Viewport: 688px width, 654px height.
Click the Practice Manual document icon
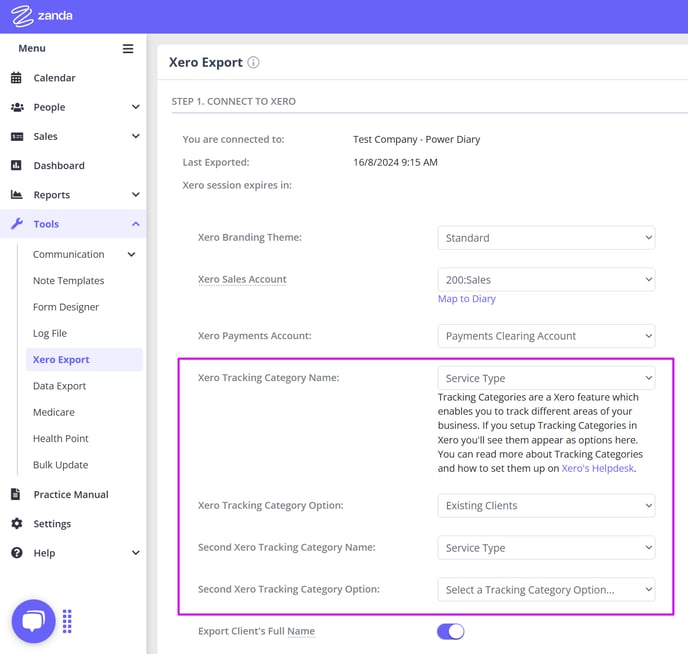click(x=16, y=494)
